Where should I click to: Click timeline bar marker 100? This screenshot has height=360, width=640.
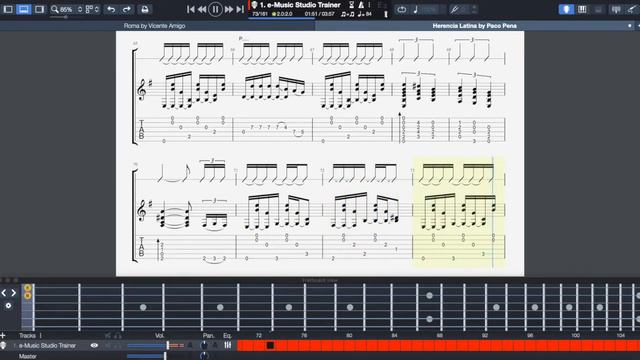[x=575, y=336]
